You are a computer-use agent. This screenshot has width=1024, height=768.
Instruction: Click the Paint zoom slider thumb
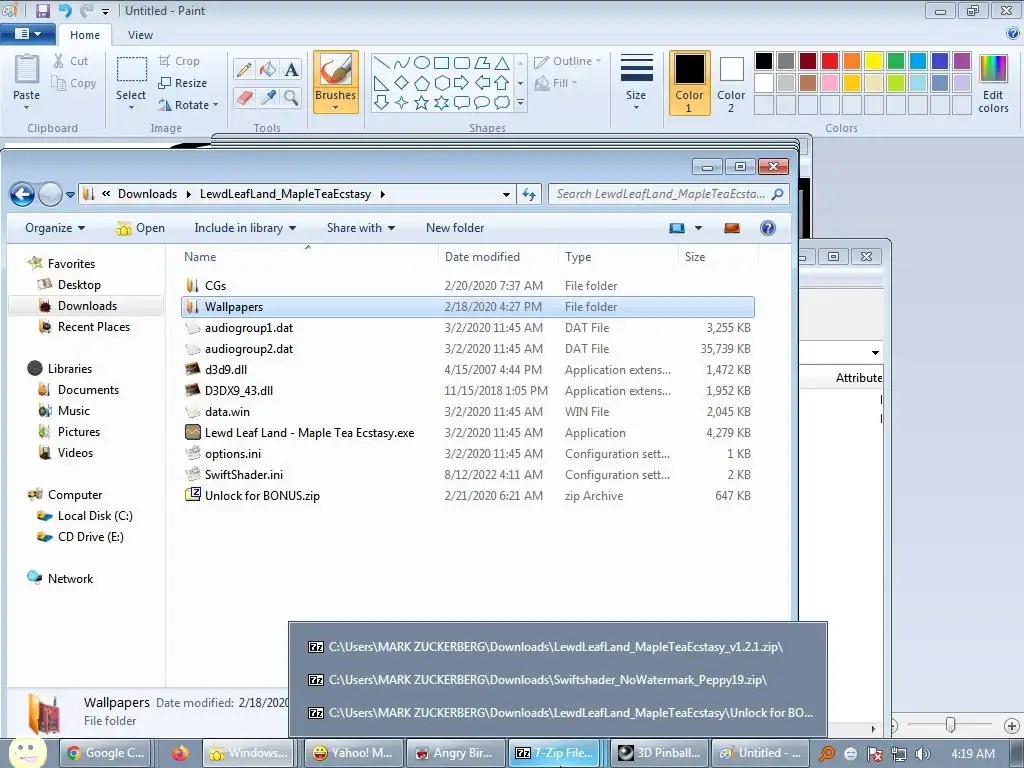click(951, 724)
